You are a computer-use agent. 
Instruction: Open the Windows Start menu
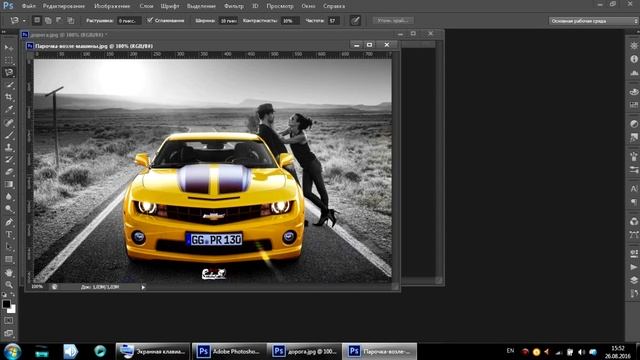coord(12,351)
